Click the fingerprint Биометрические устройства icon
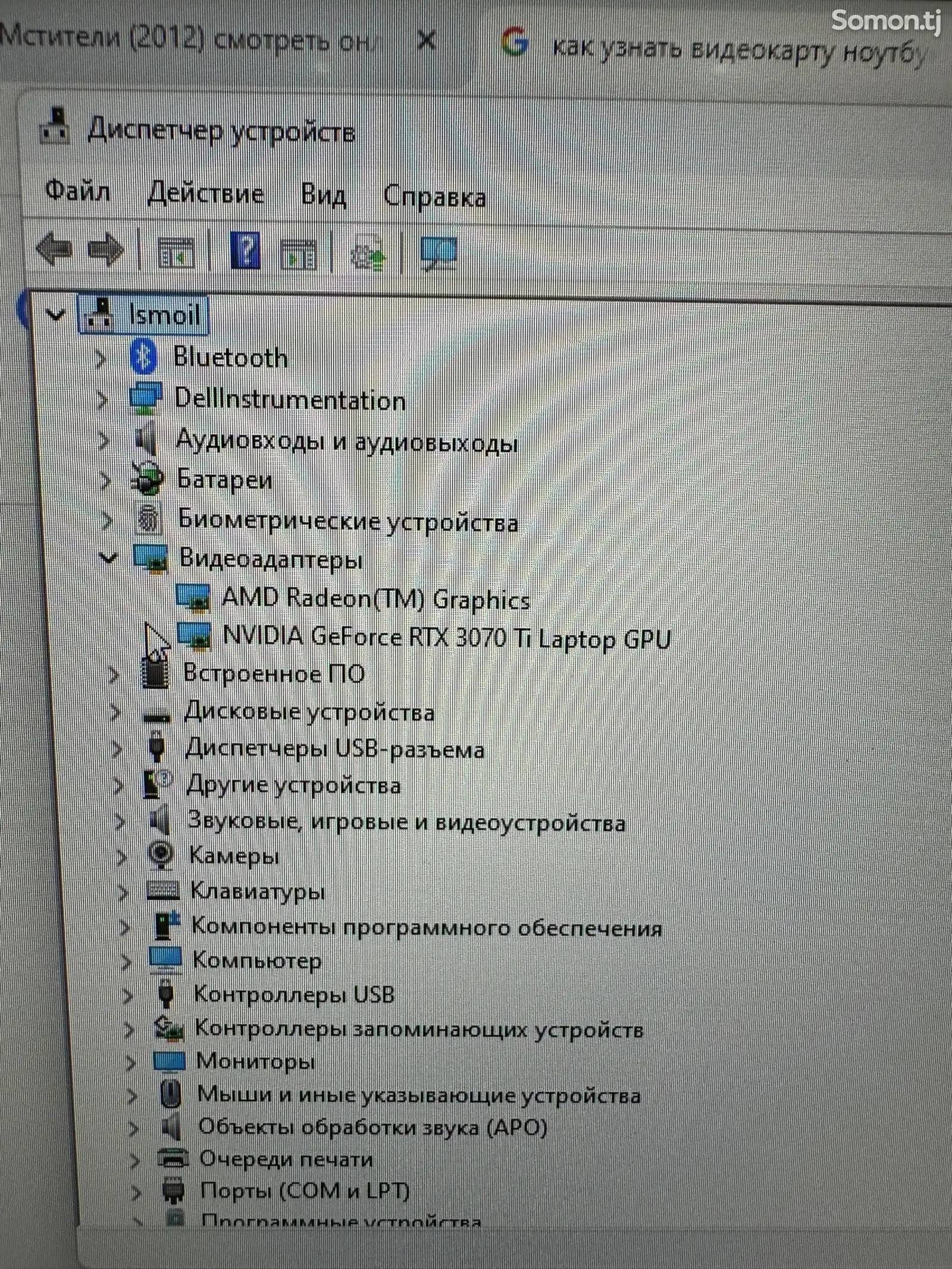This screenshot has width=952, height=1269. coord(148,519)
